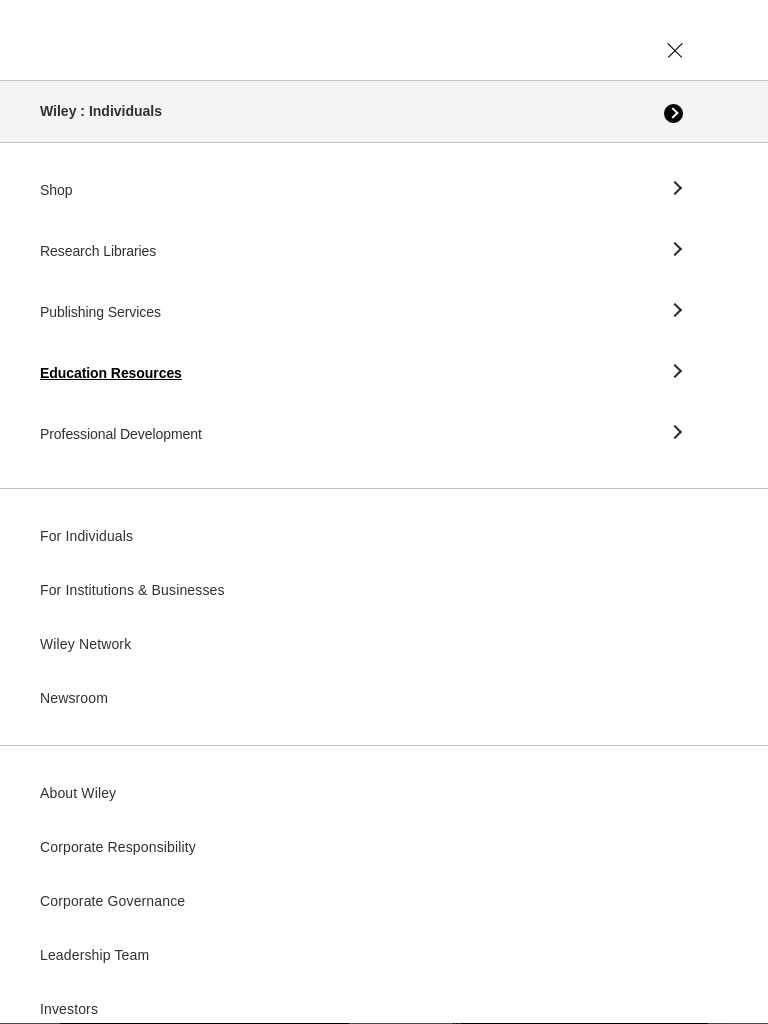768x1024 pixels.
Task: Go to For Individuals link
Action: coord(86,536)
